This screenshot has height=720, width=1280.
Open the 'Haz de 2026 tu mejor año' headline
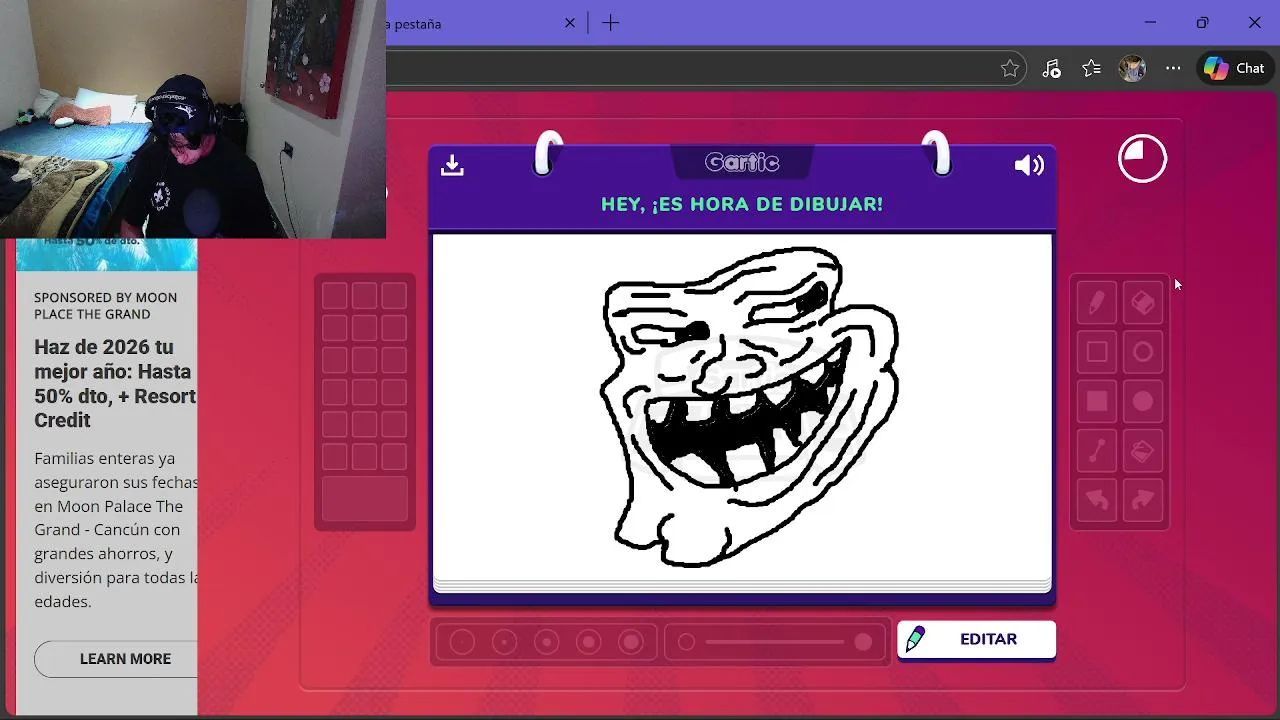(115, 384)
